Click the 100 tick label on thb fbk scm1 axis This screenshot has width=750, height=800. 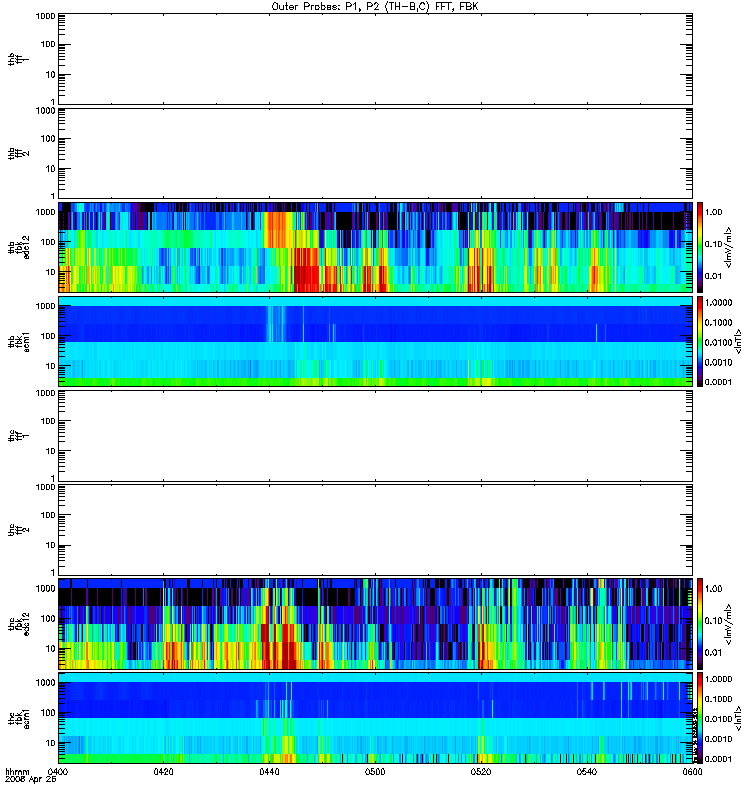pyautogui.click(x=47, y=336)
